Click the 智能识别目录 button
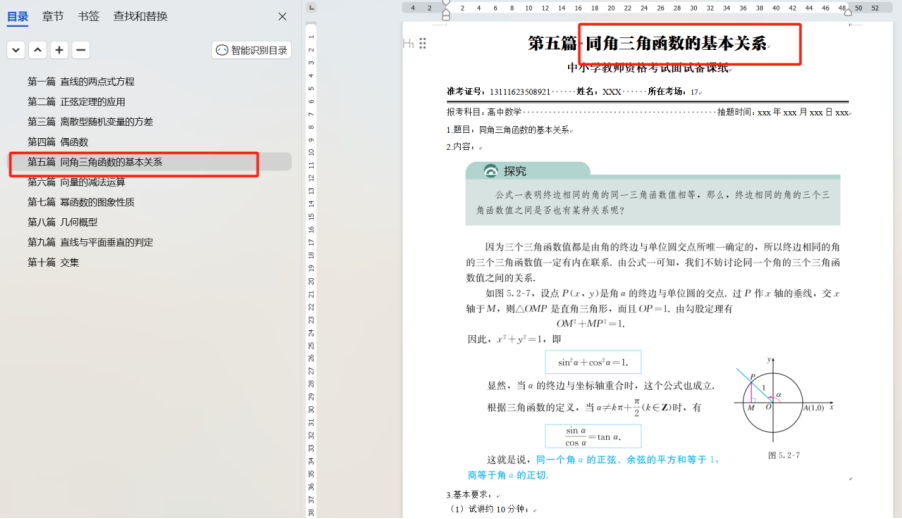 pos(251,50)
